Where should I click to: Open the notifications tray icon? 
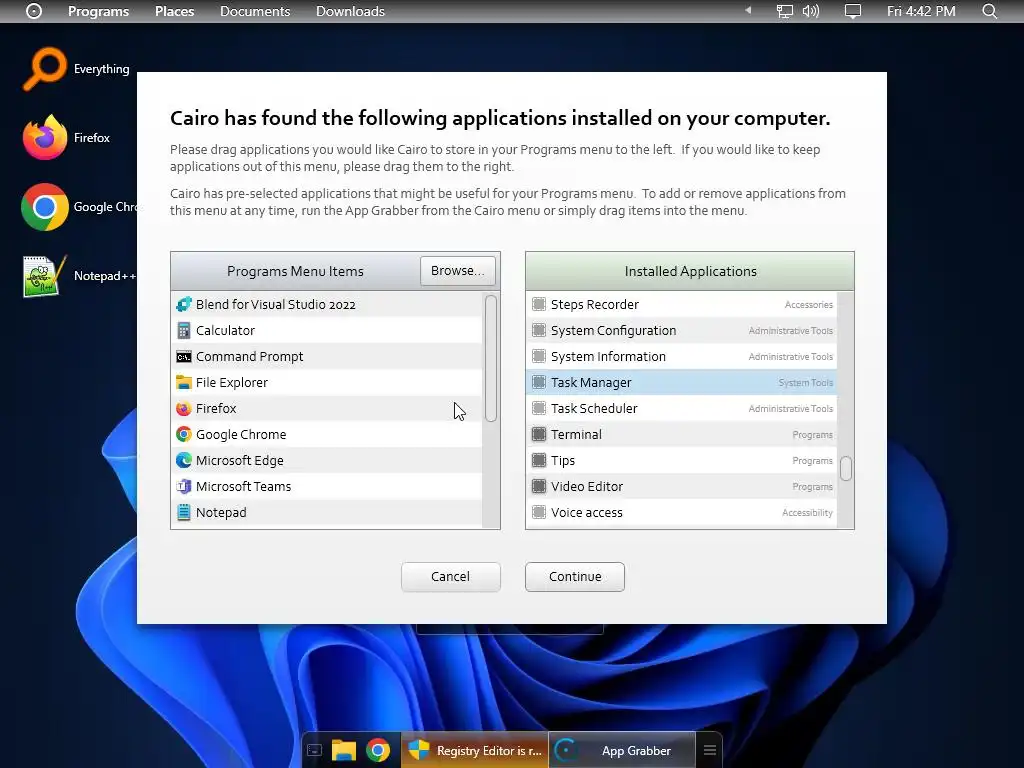coord(853,11)
